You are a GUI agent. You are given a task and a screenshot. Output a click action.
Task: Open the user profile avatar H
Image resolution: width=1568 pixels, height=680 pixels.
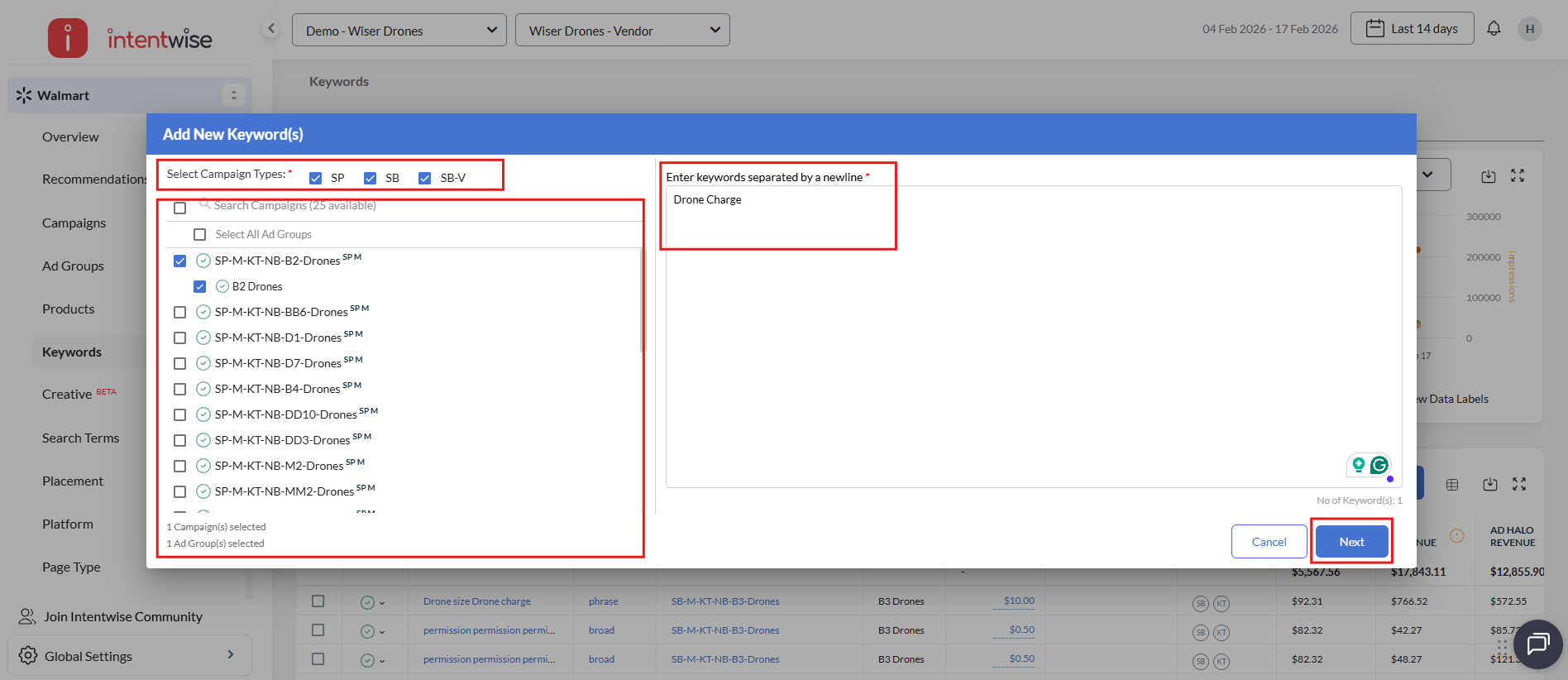point(1529,29)
